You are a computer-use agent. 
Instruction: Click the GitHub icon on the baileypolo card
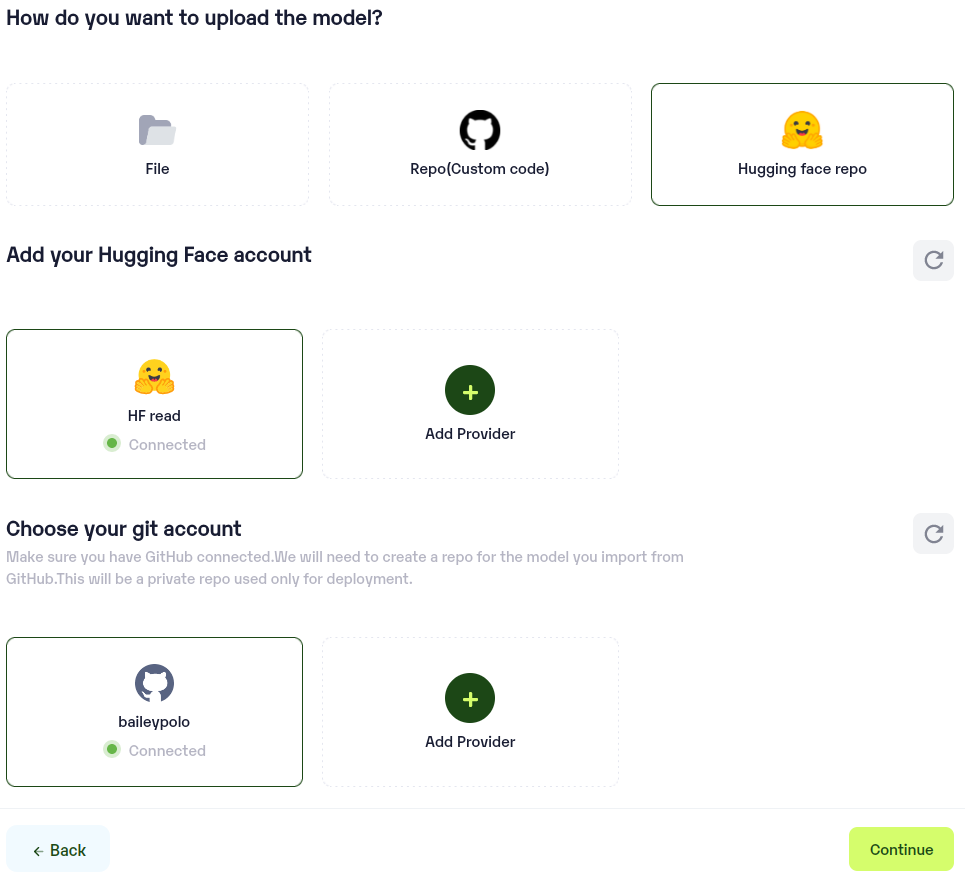click(x=154, y=683)
